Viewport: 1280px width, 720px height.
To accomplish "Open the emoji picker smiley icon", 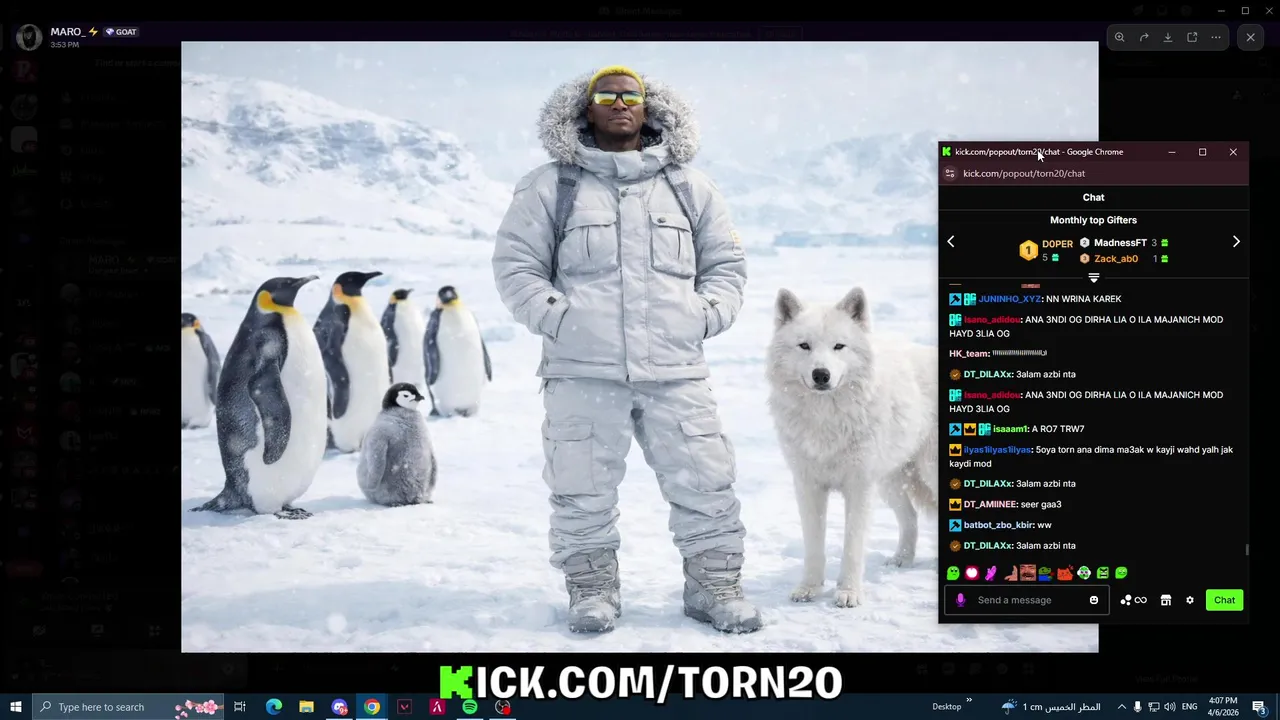I will click(x=1094, y=600).
